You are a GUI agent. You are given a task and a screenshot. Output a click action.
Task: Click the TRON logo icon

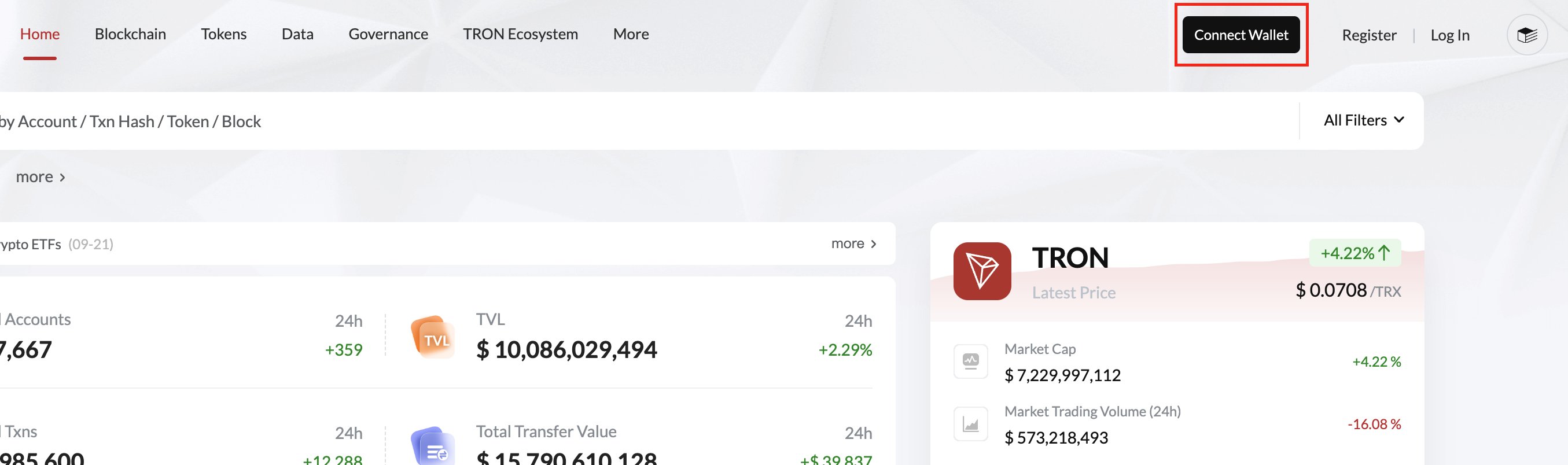(982, 271)
